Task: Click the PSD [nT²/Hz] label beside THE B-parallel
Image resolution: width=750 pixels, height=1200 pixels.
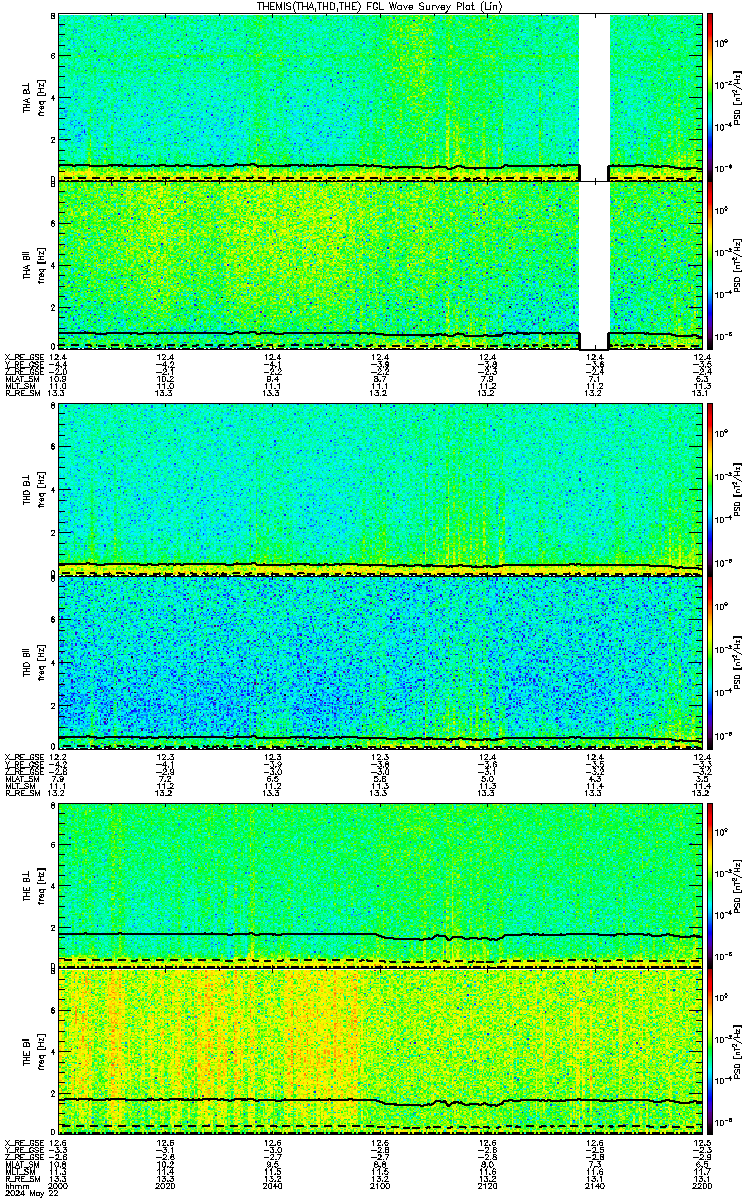Action: click(x=736, y=1053)
